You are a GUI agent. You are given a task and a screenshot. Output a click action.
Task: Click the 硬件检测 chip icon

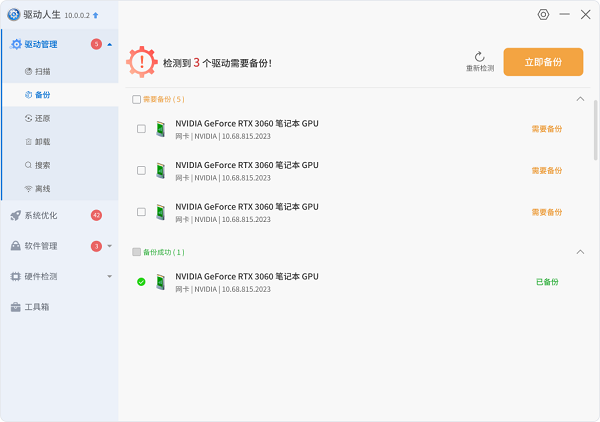tap(15, 276)
